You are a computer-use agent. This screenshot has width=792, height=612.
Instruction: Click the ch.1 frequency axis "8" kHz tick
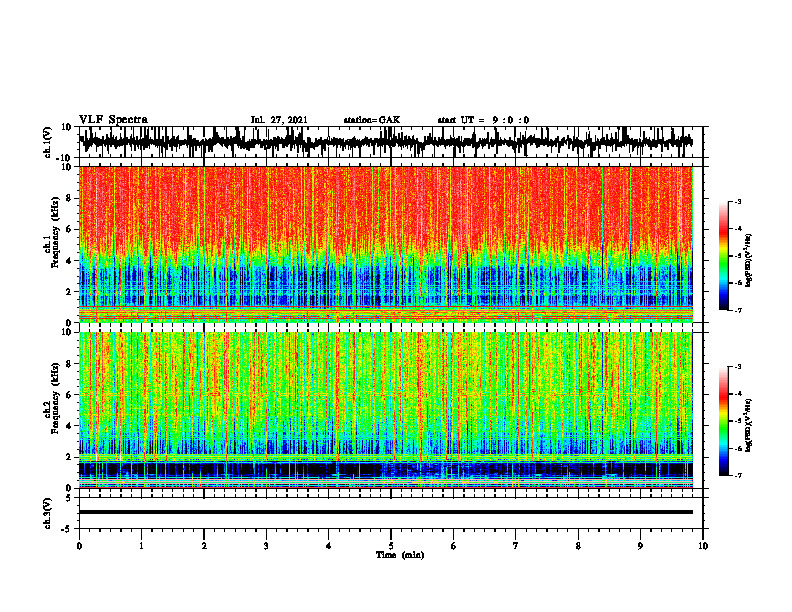point(69,198)
